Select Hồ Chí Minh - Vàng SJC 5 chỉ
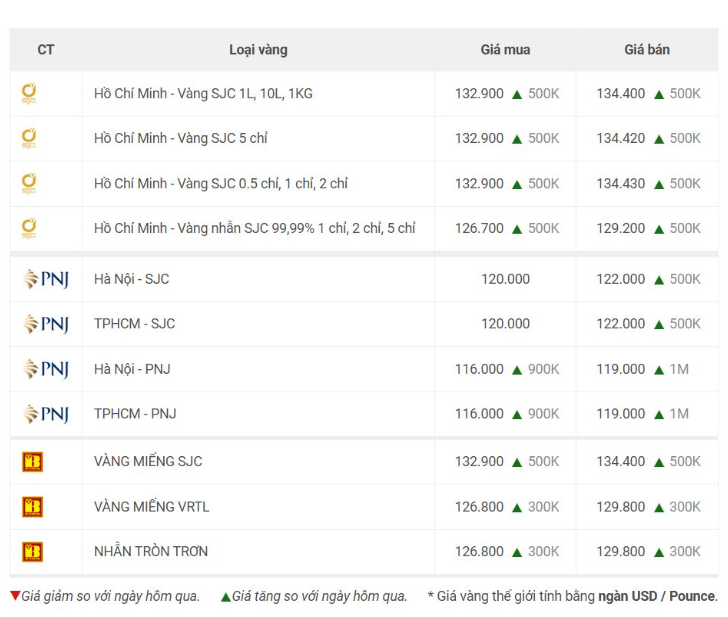The image size is (728, 617). click(181, 138)
